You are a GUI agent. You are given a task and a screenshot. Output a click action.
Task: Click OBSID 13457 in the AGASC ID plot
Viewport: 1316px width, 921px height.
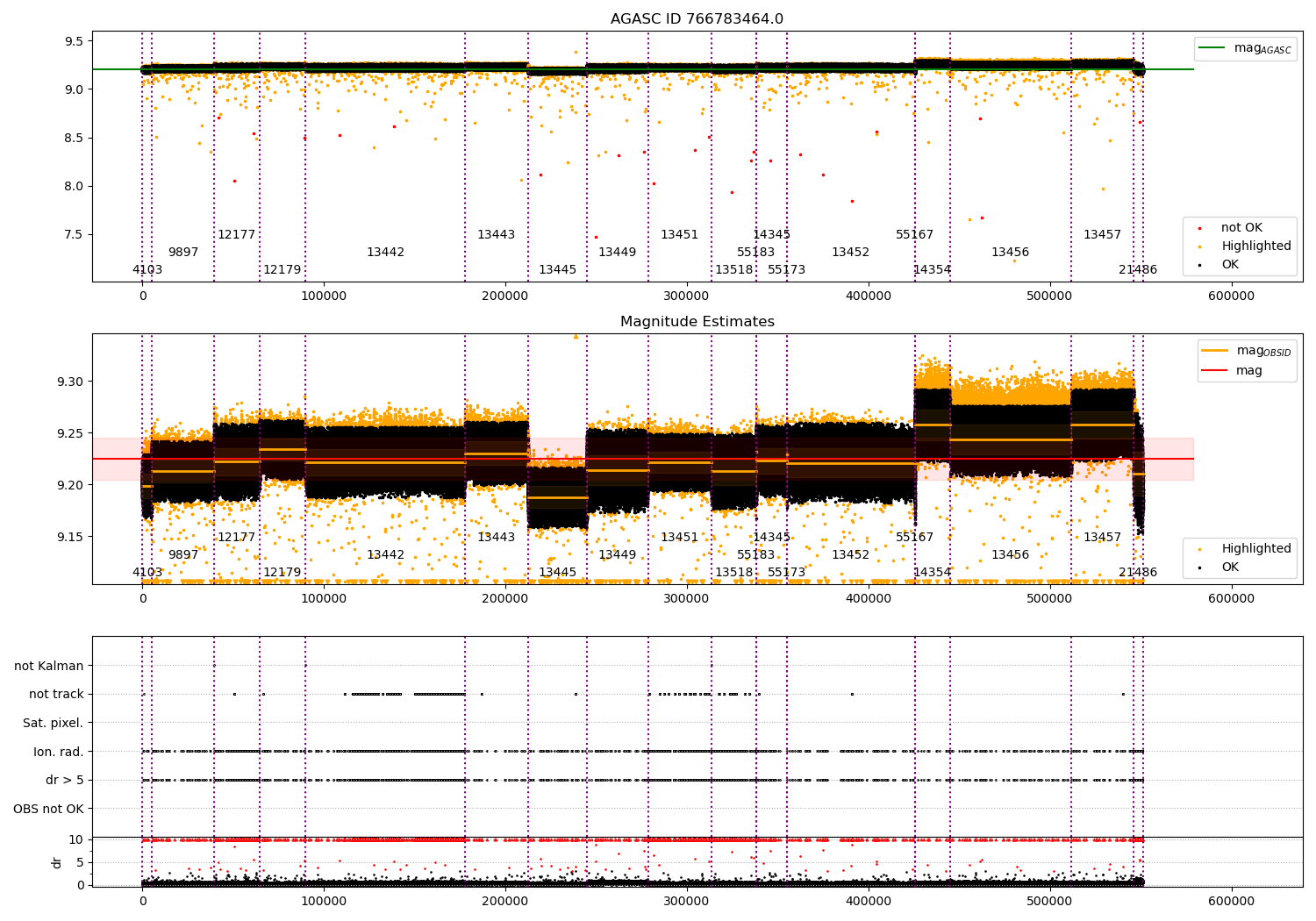pos(1103,235)
